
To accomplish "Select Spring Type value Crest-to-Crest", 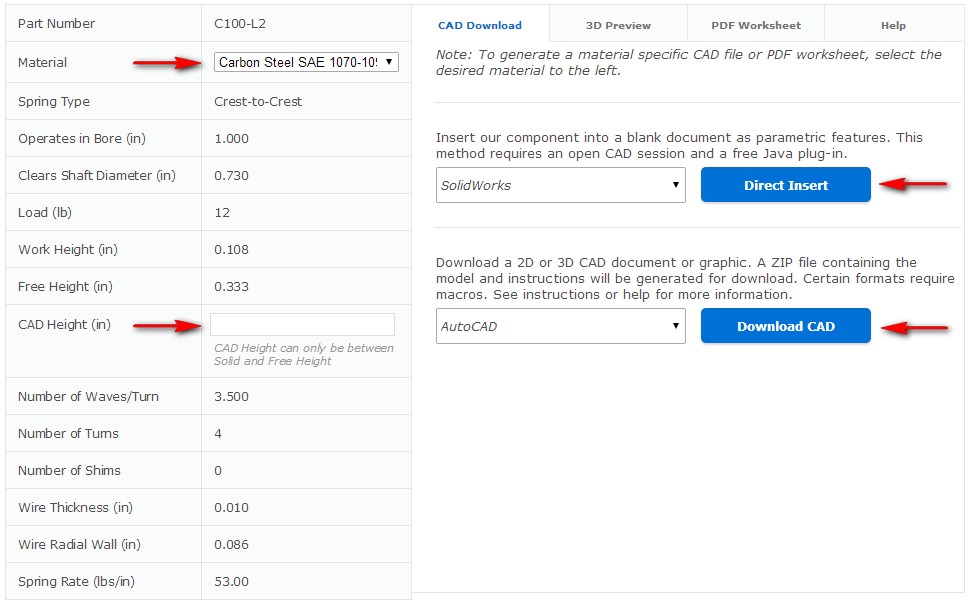I will click(258, 102).
